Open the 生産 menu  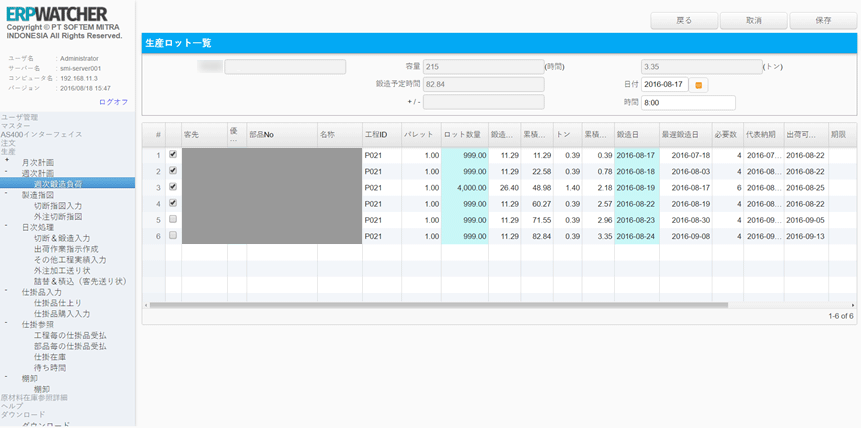(x=8, y=151)
